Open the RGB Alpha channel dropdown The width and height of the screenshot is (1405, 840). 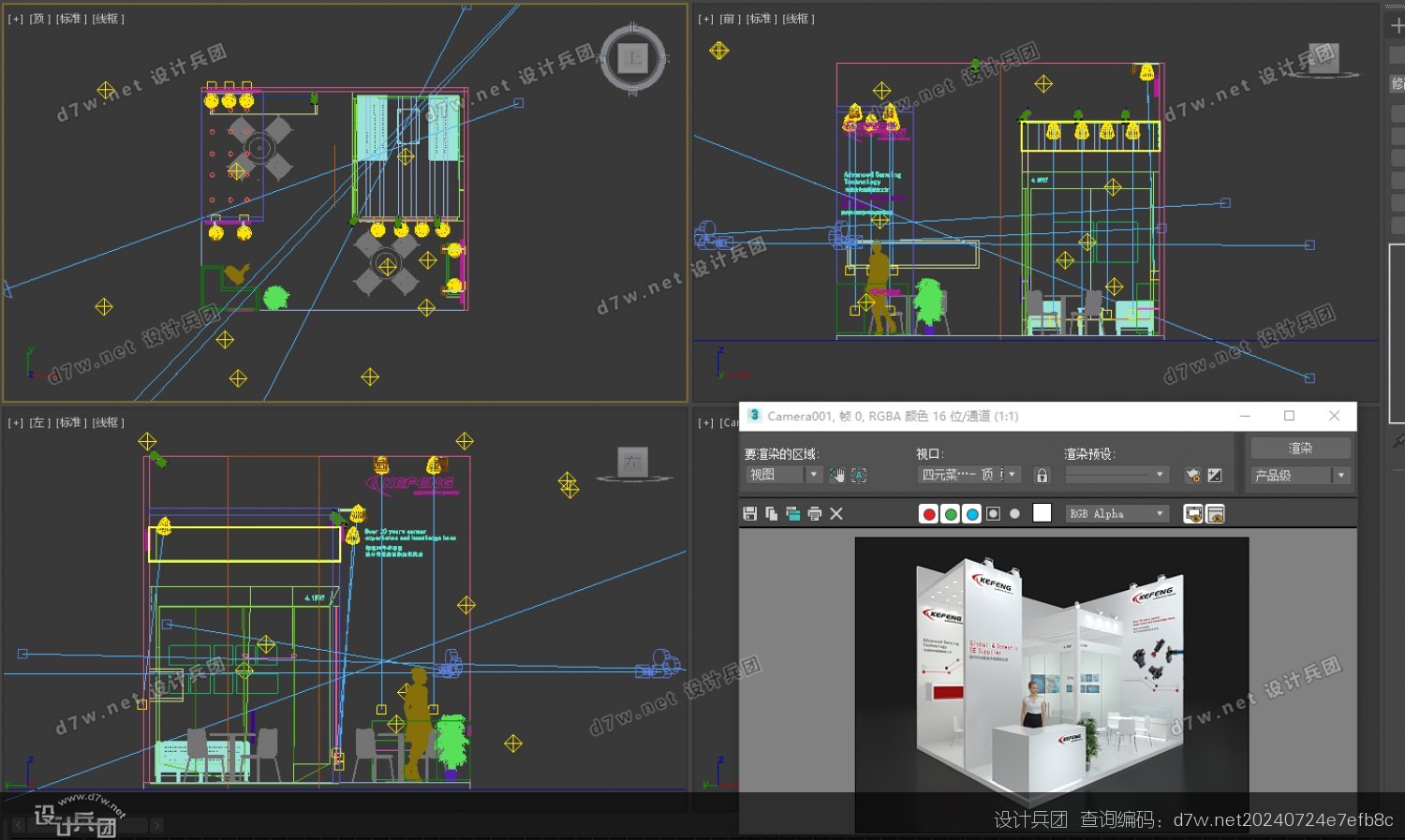[1117, 513]
